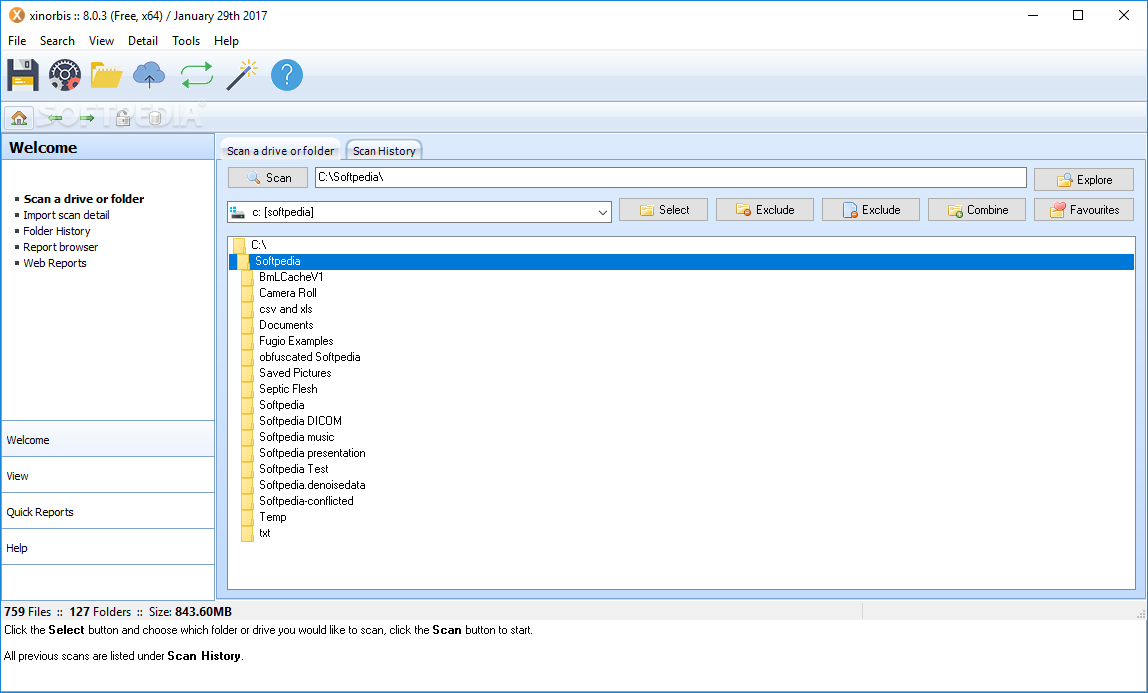Viewport: 1148px width, 693px height.
Task: Open the File menu
Action: pos(17,41)
